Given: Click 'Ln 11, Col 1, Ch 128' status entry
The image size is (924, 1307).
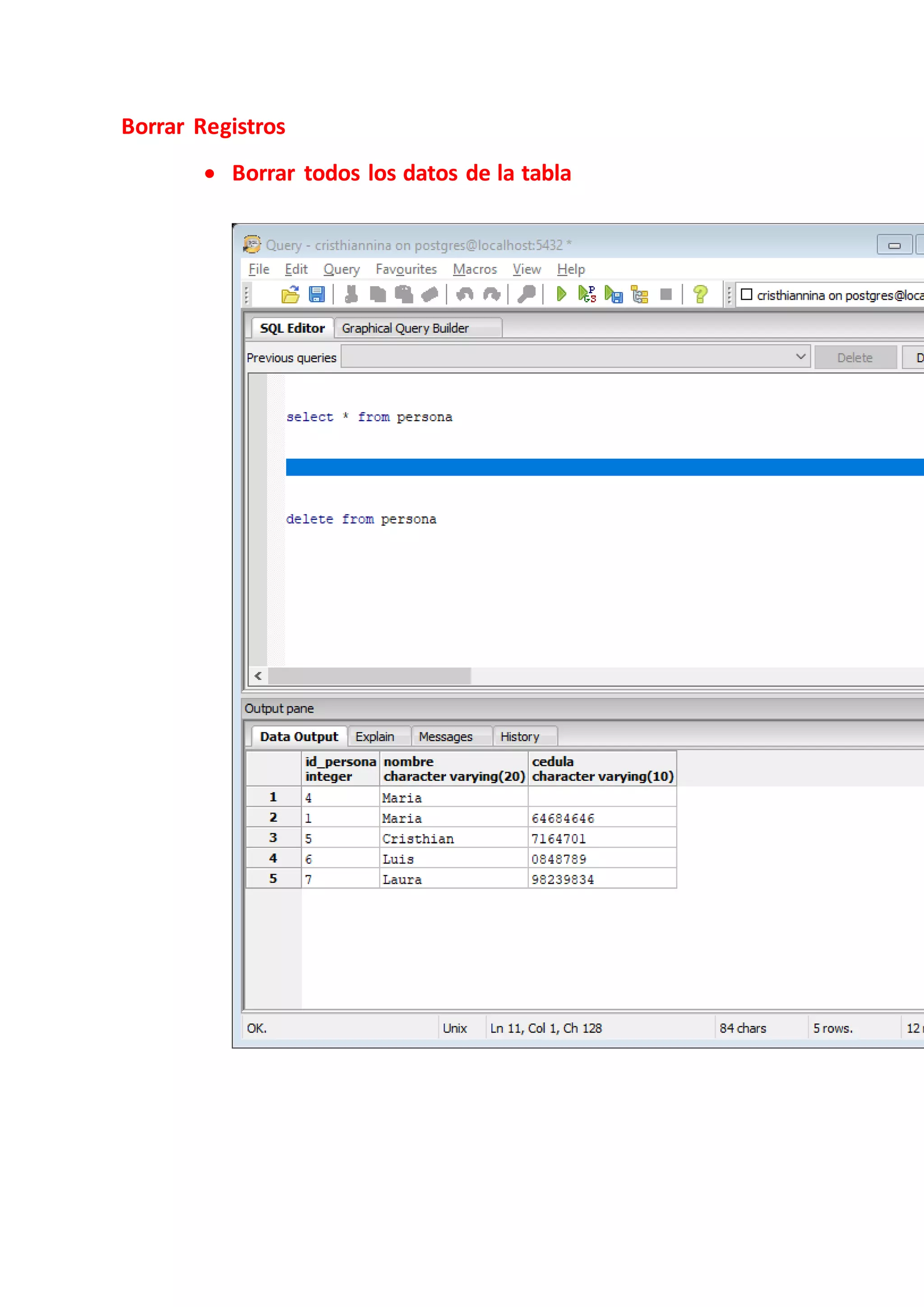Looking at the screenshot, I should (x=545, y=1028).
